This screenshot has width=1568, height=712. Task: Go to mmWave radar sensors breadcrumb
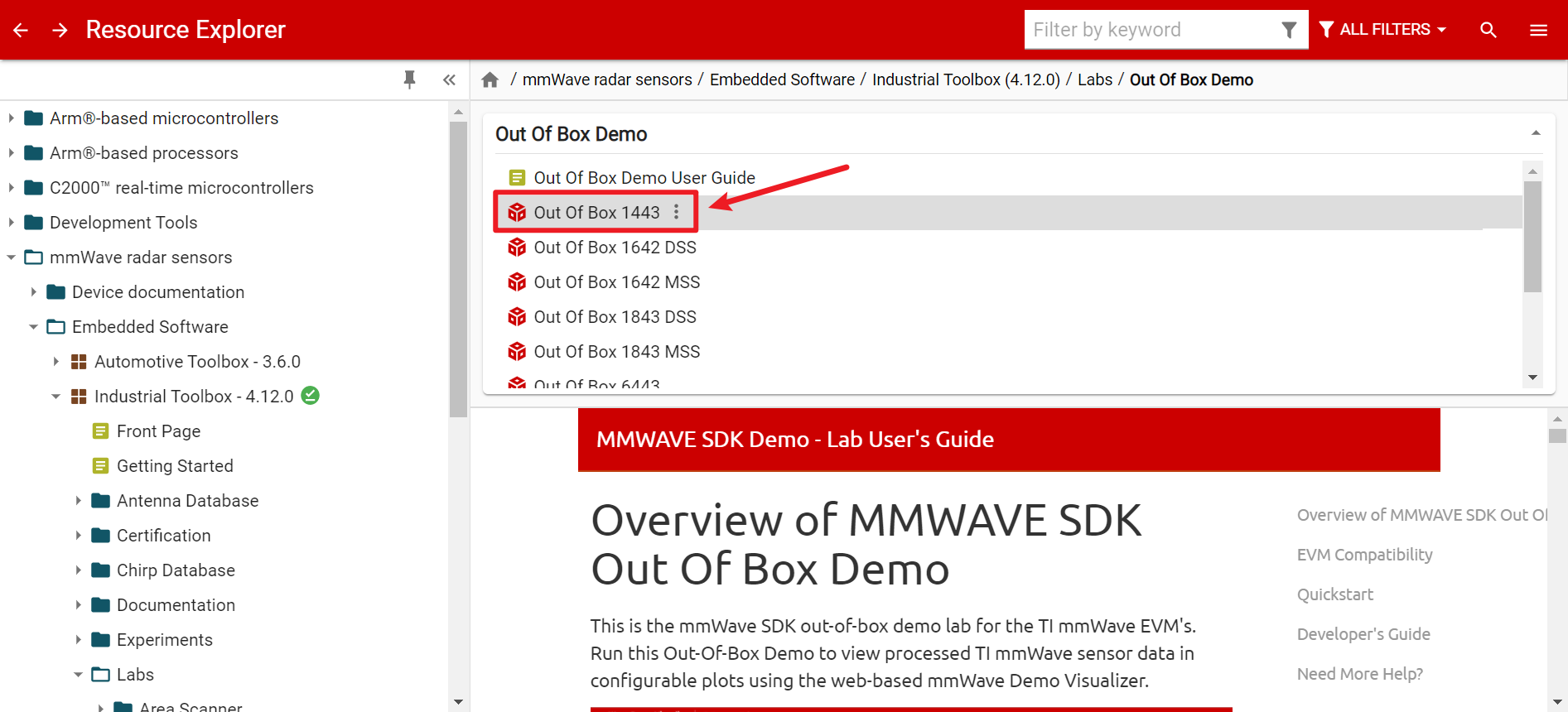point(607,79)
